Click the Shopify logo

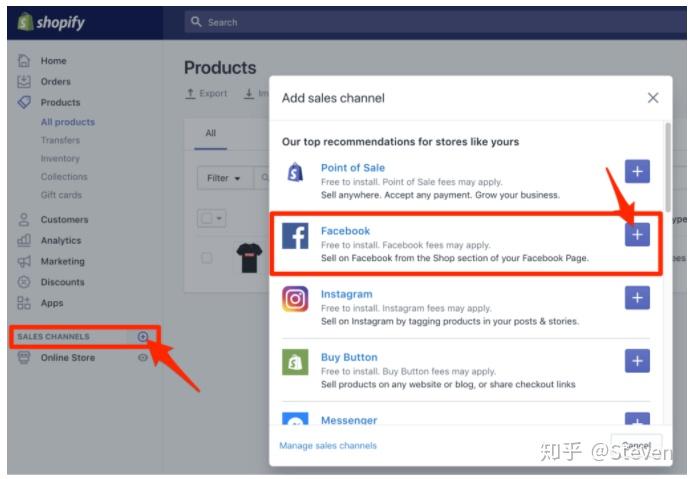tap(51, 22)
